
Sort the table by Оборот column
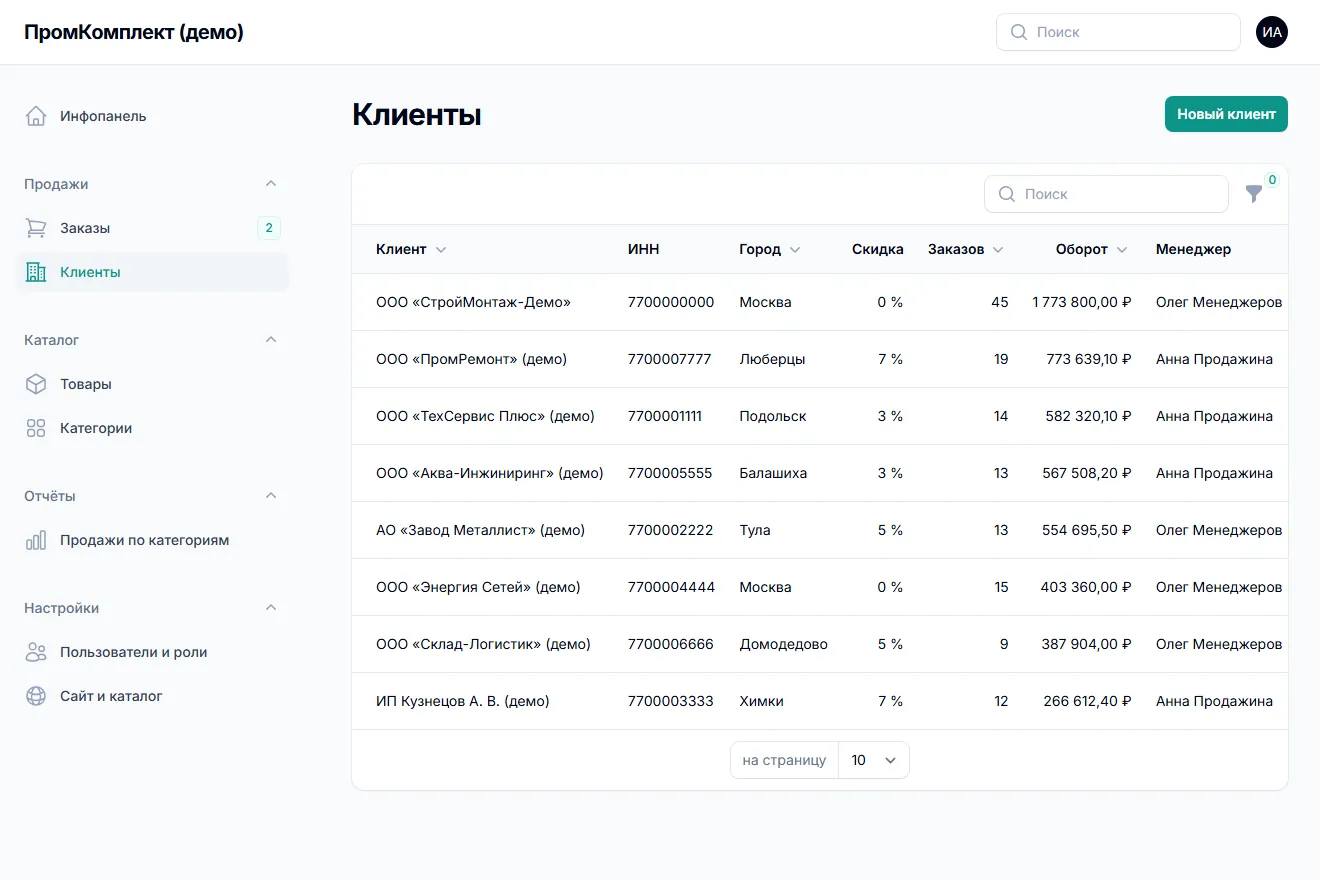[x=1092, y=249]
